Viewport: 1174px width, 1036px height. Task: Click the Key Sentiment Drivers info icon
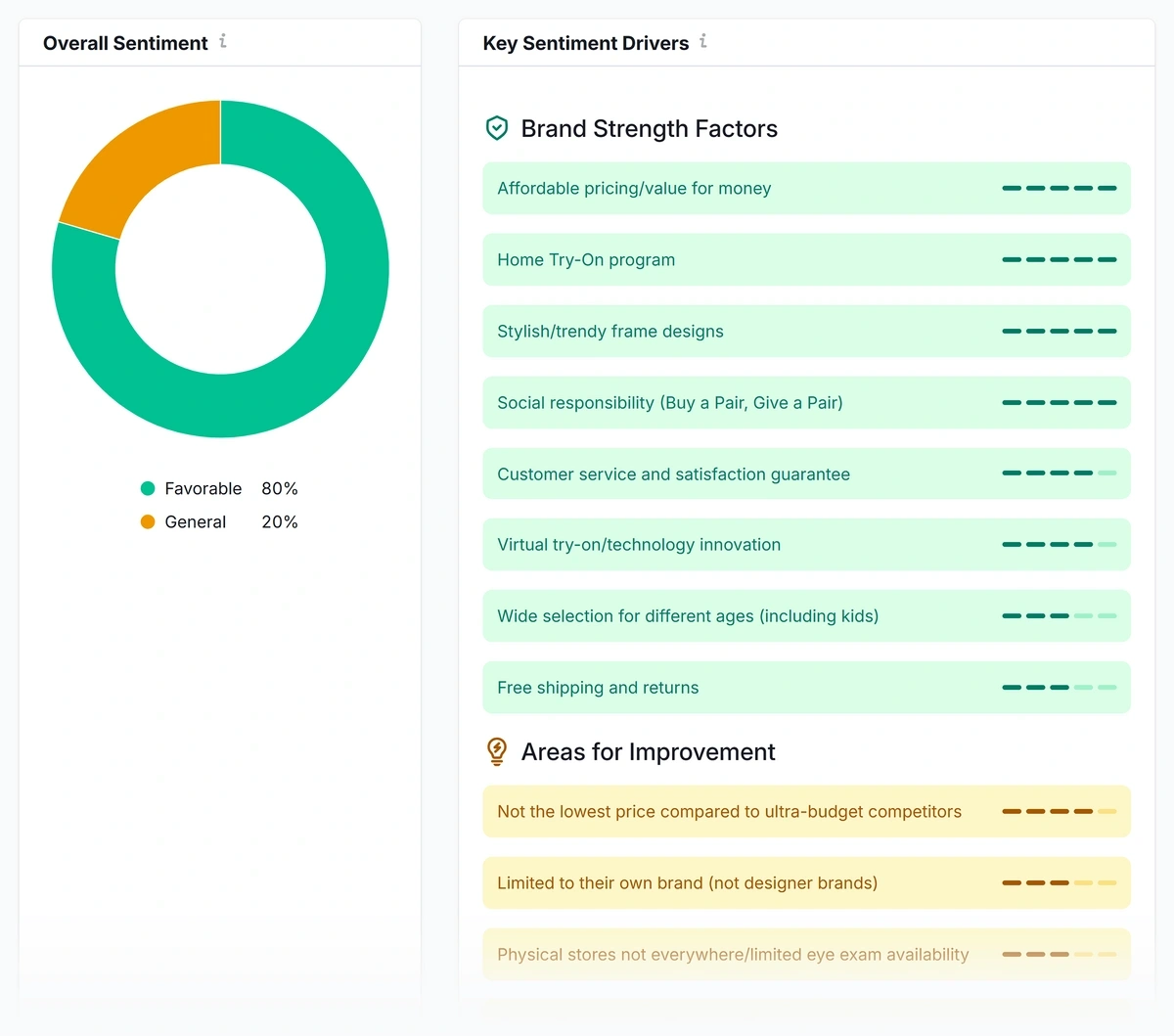pyautogui.click(x=702, y=42)
